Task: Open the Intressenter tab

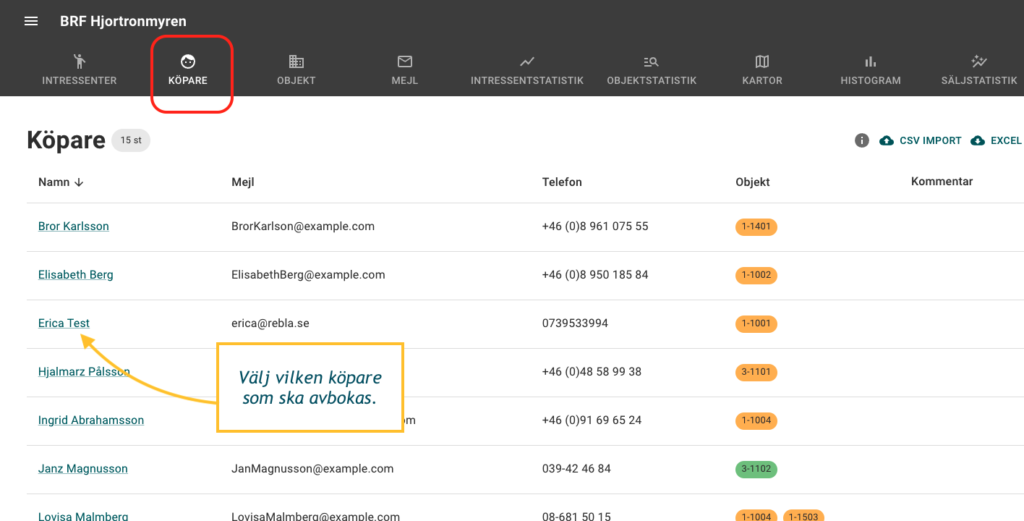Action: pyautogui.click(x=79, y=70)
